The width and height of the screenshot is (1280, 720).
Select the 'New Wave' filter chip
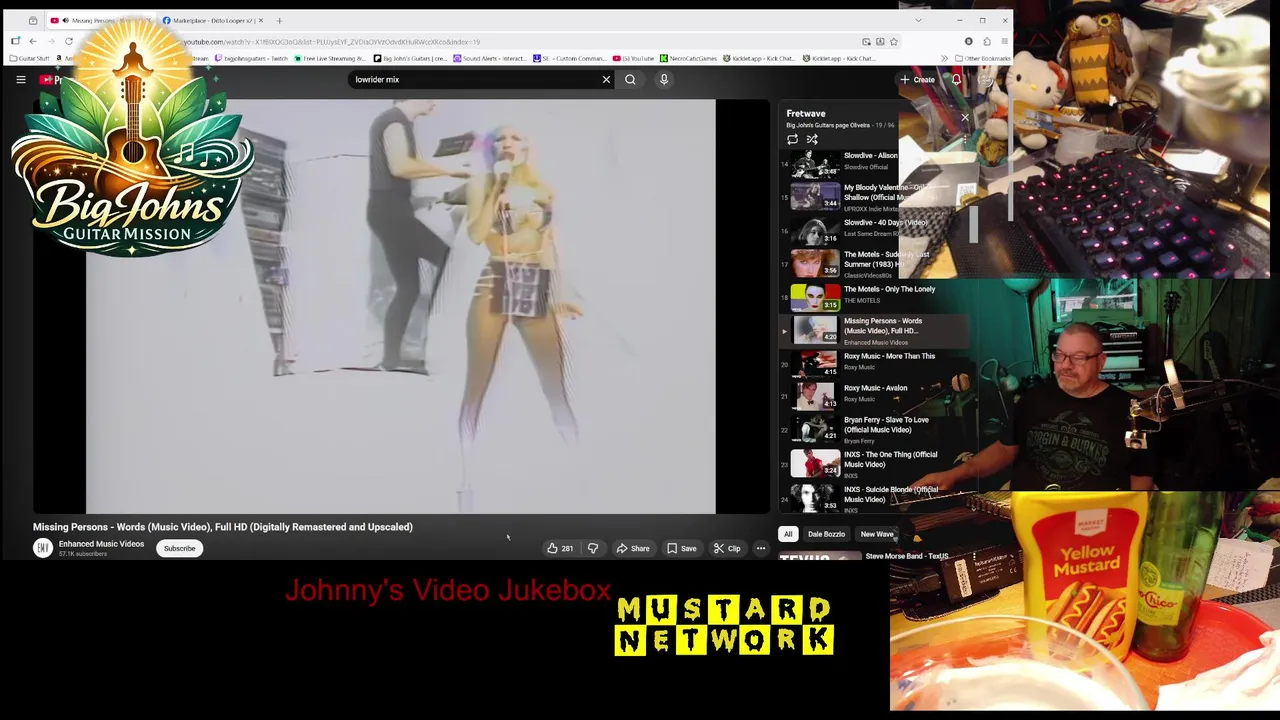tap(877, 534)
